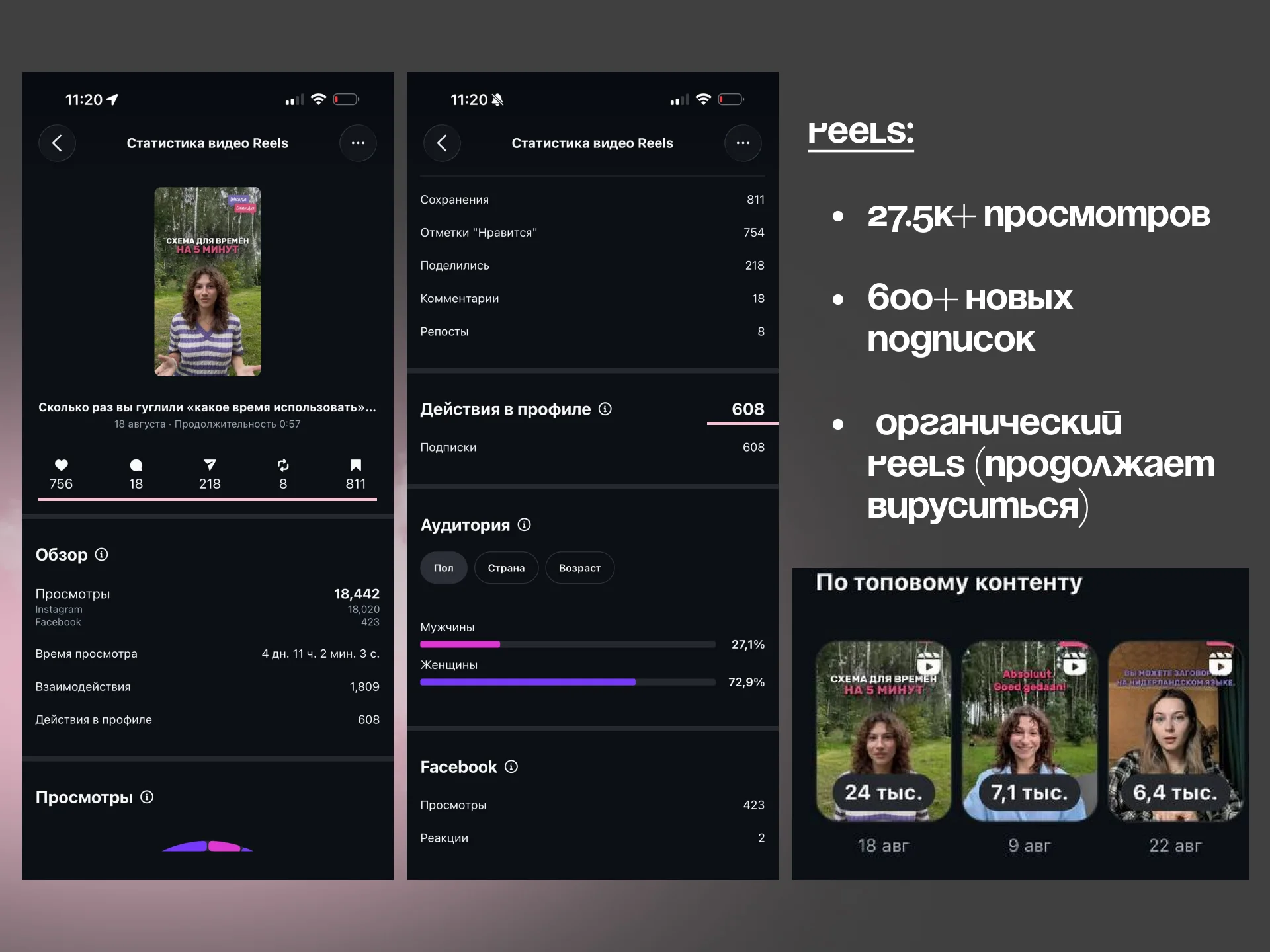Tap the share paper-plane icon above 218

(x=210, y=465)
